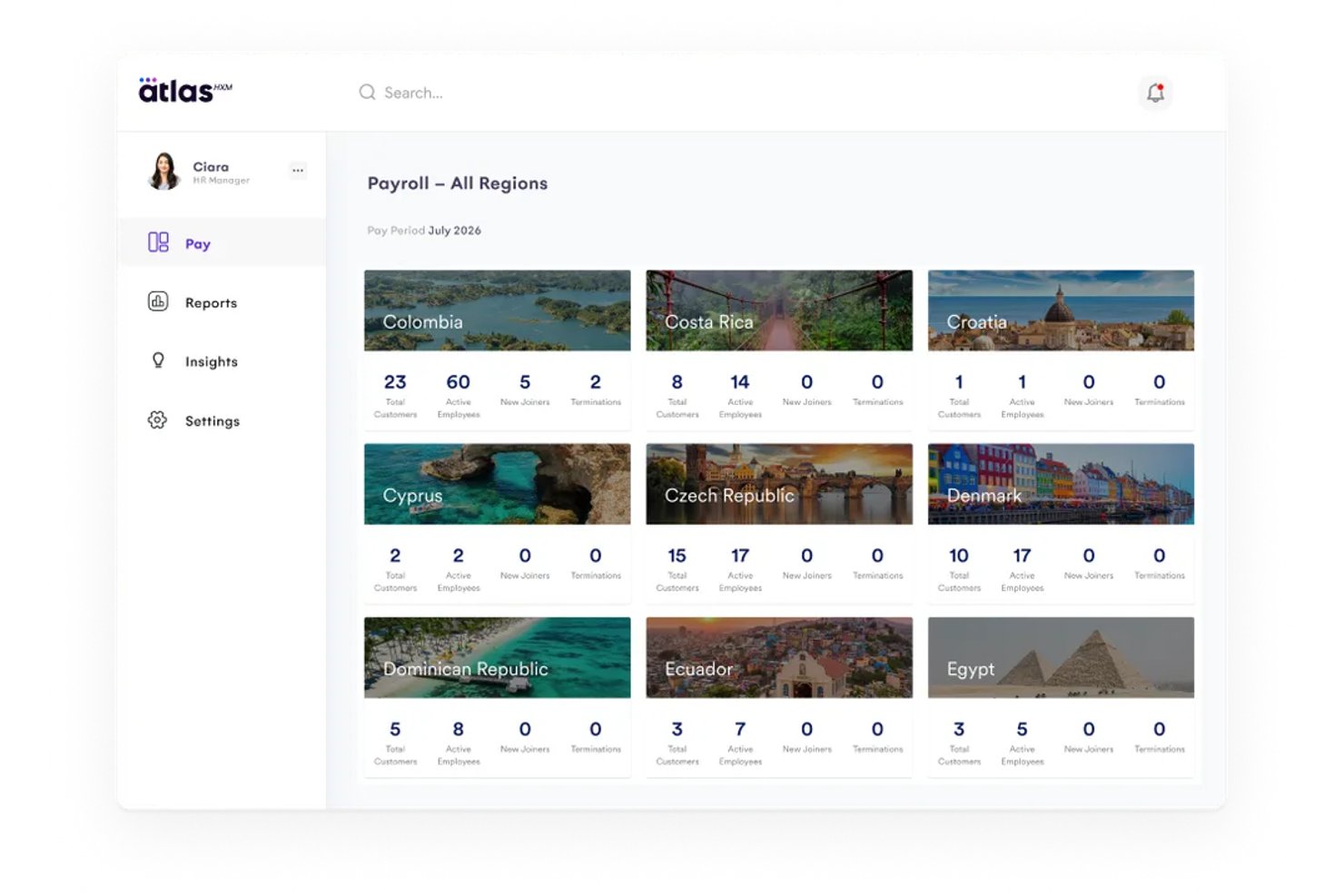Click Czech Republic's 17 Active Employees value
The width and height of the screenshot is (1344, 896).
tap(740, 556)
